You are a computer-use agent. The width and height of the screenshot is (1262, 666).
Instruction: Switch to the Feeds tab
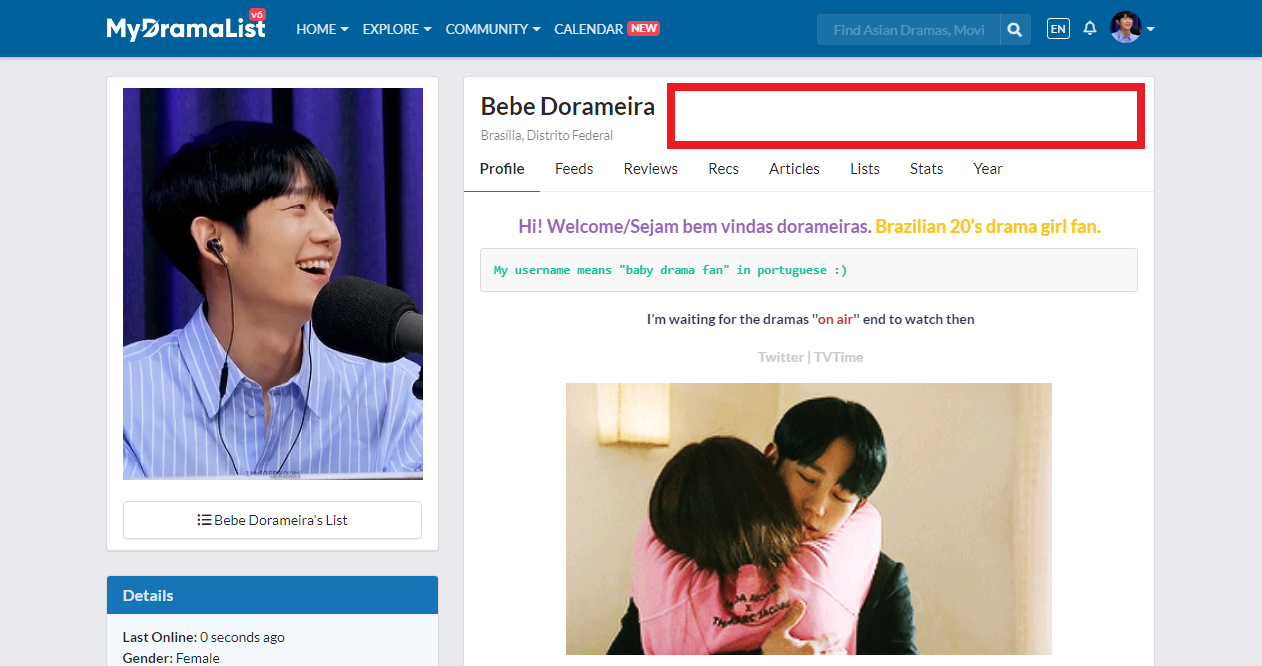coord(574,169)
